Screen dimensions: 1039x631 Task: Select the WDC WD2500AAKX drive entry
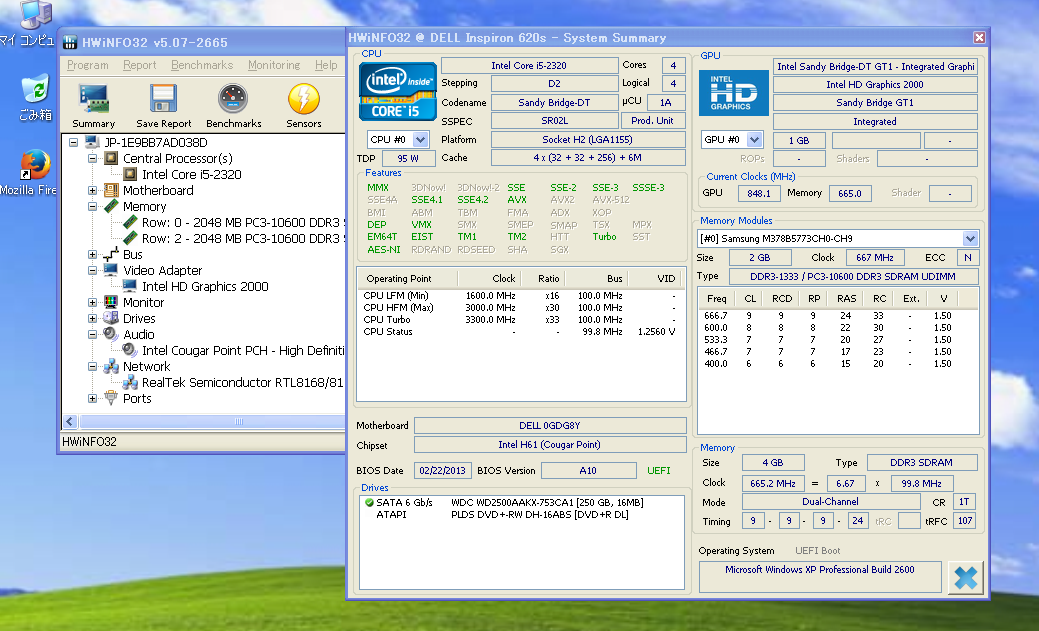click(547, 502)
